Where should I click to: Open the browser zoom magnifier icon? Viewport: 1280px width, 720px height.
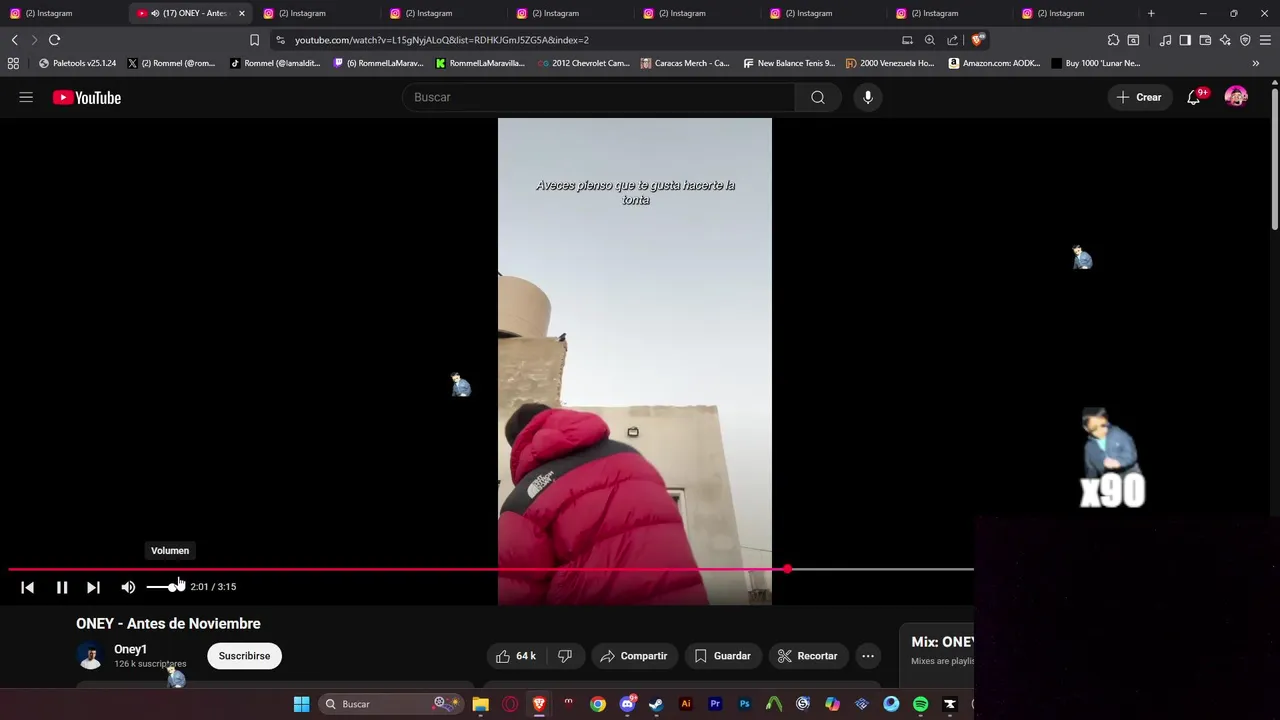click(930, 40)
